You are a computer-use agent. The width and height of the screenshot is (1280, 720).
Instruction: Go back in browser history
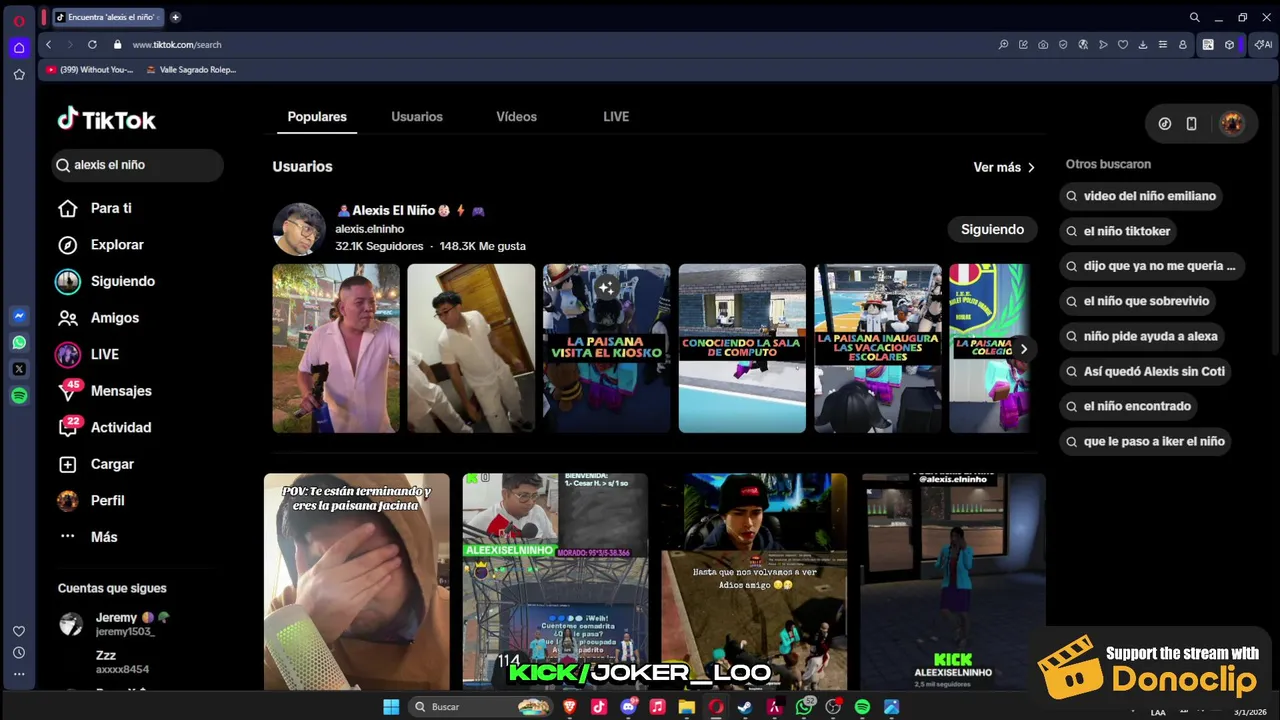tap(49, 44)
